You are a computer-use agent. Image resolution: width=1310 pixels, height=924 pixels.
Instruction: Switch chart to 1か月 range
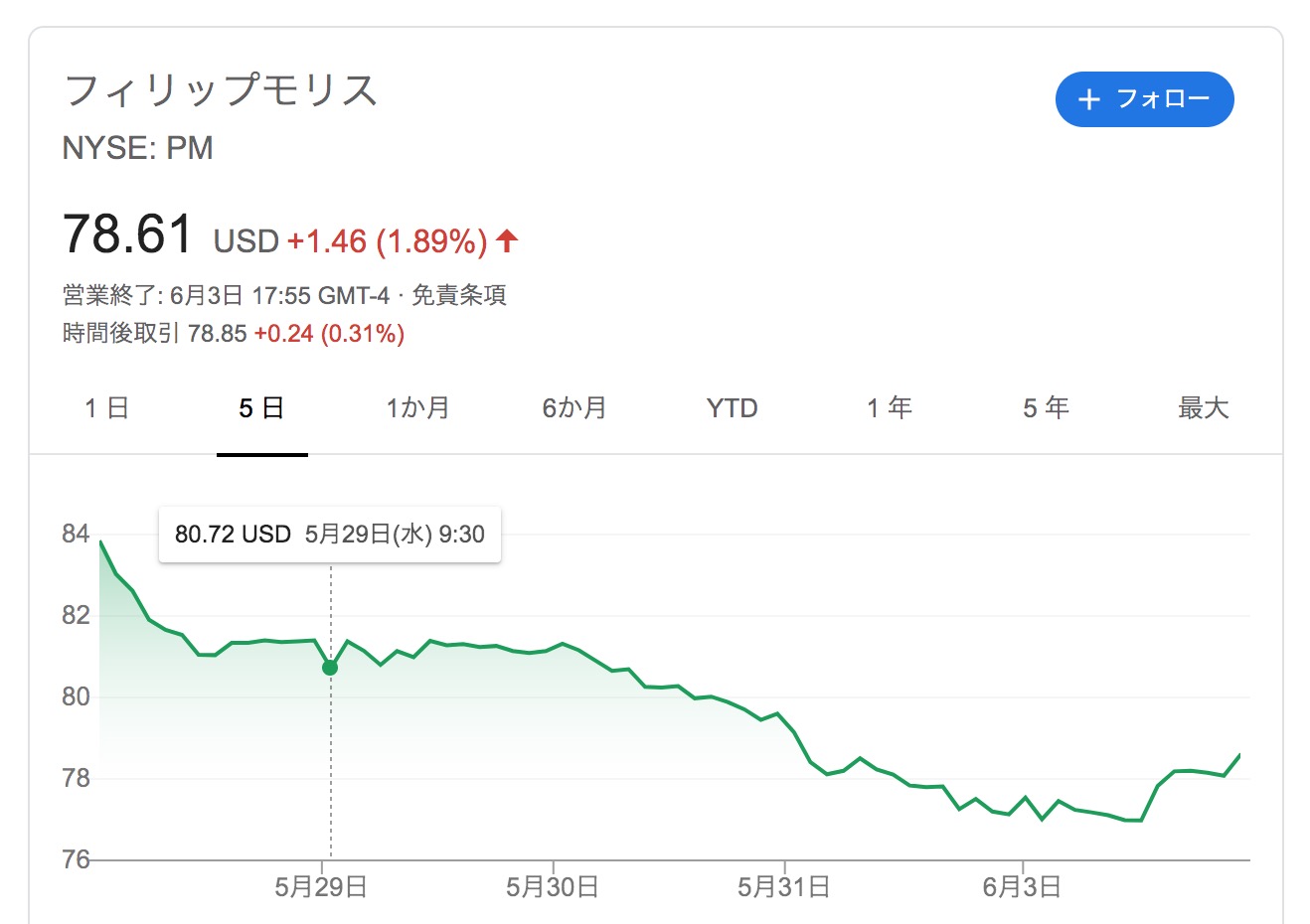[418, 408]
